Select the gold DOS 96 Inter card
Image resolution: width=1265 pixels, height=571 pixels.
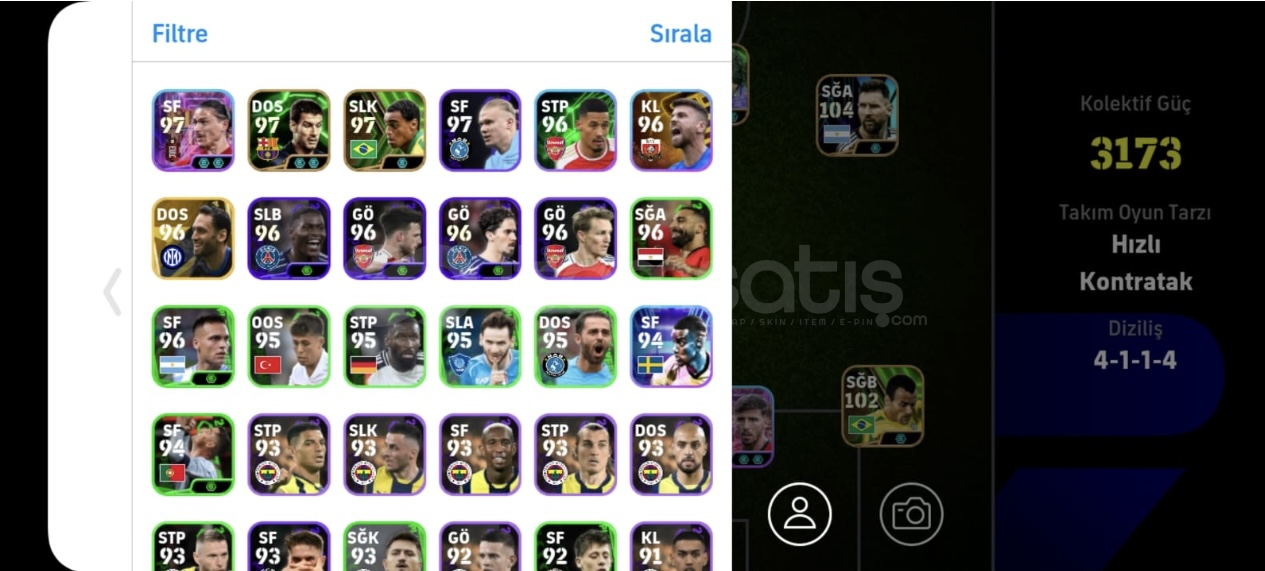pos(193,238)
